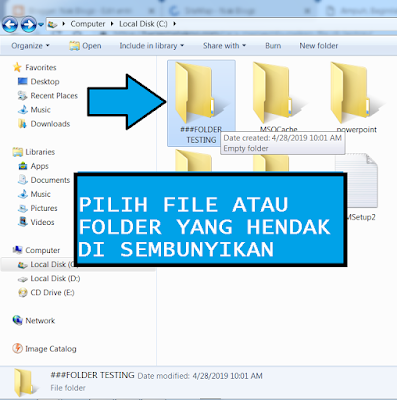This screenshot has width=397, height=400.
Task: Expand arrow before Computer breadcrumb
Action: pyautogui.click(x=64, y=24)
